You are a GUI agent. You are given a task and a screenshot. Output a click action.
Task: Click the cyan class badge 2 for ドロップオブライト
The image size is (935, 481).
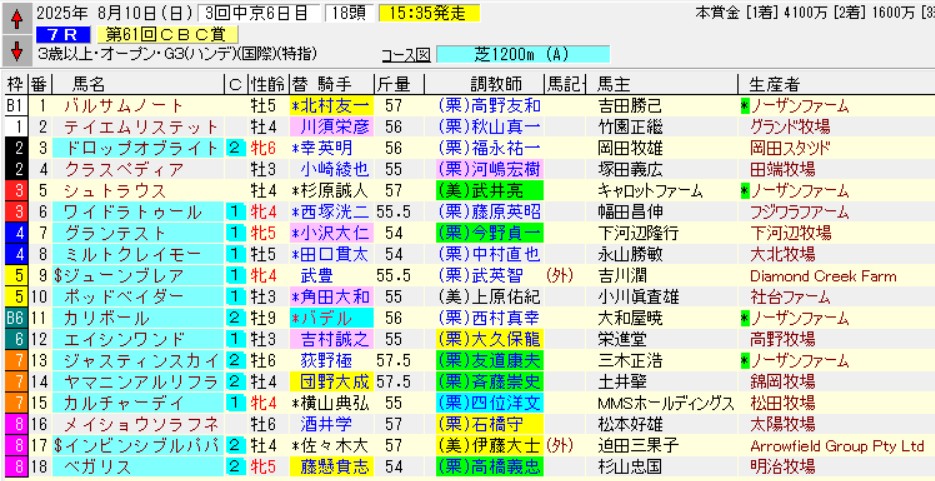pos(234,148)
